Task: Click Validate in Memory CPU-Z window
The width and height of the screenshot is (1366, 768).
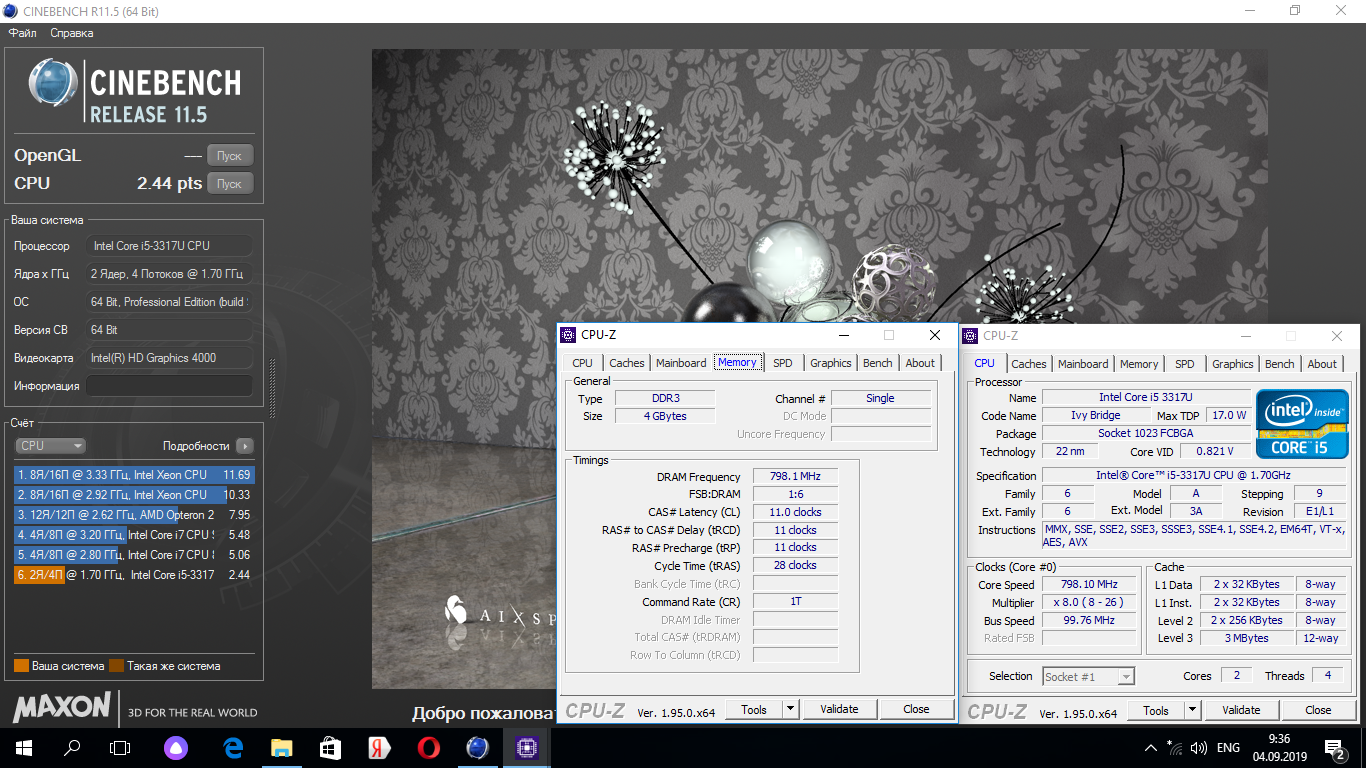Action: coord(840,710)
